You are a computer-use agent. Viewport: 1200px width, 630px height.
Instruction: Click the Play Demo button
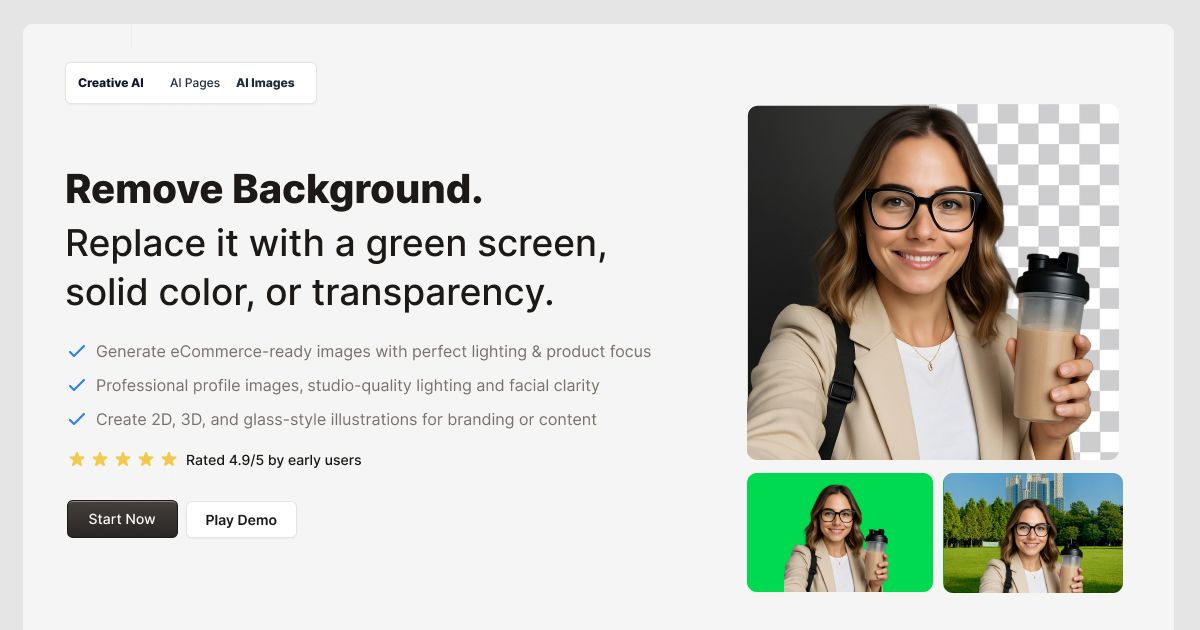tap(241, 520)
